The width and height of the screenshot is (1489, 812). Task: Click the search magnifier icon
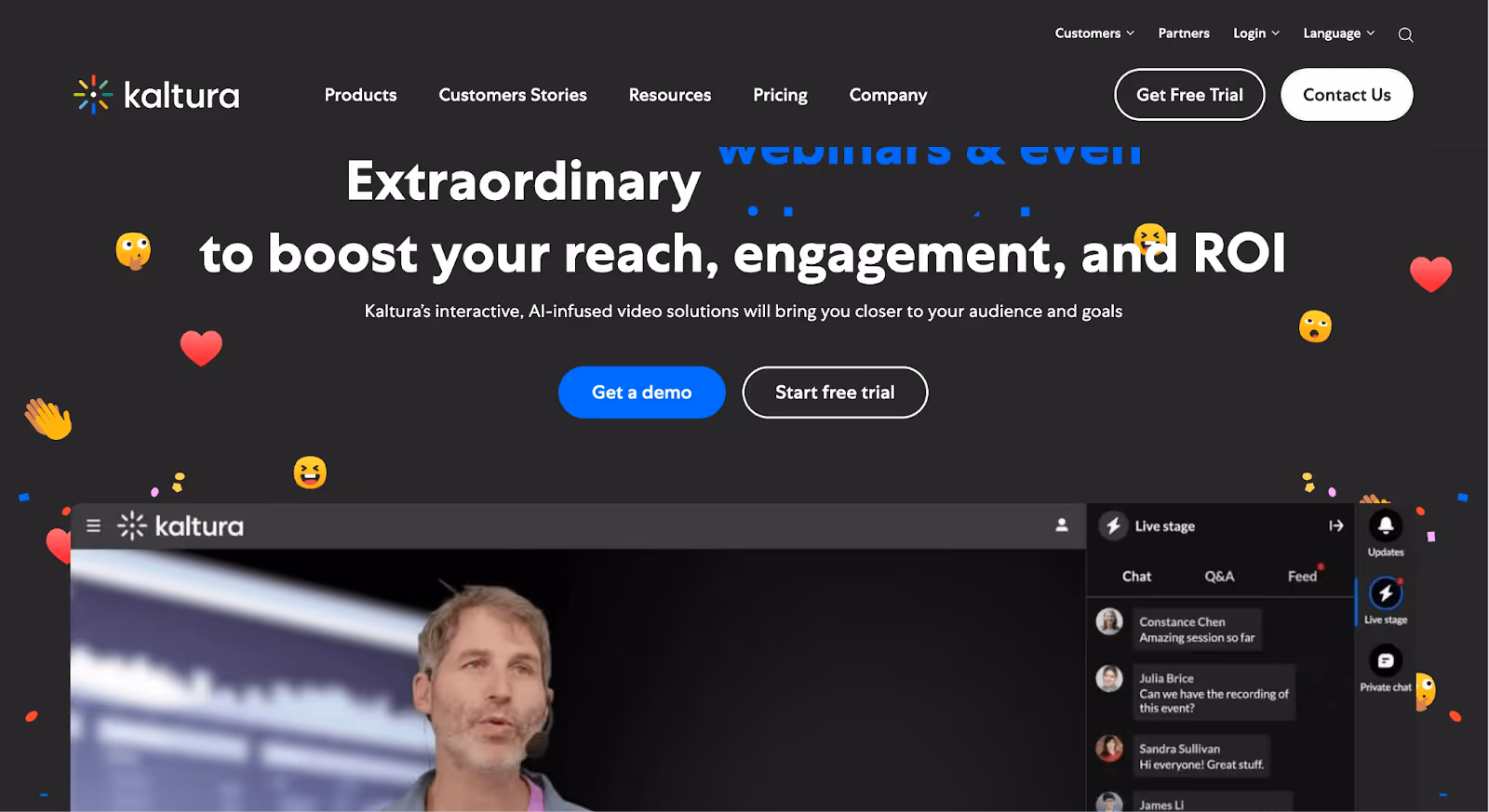tap(1405, 34)
